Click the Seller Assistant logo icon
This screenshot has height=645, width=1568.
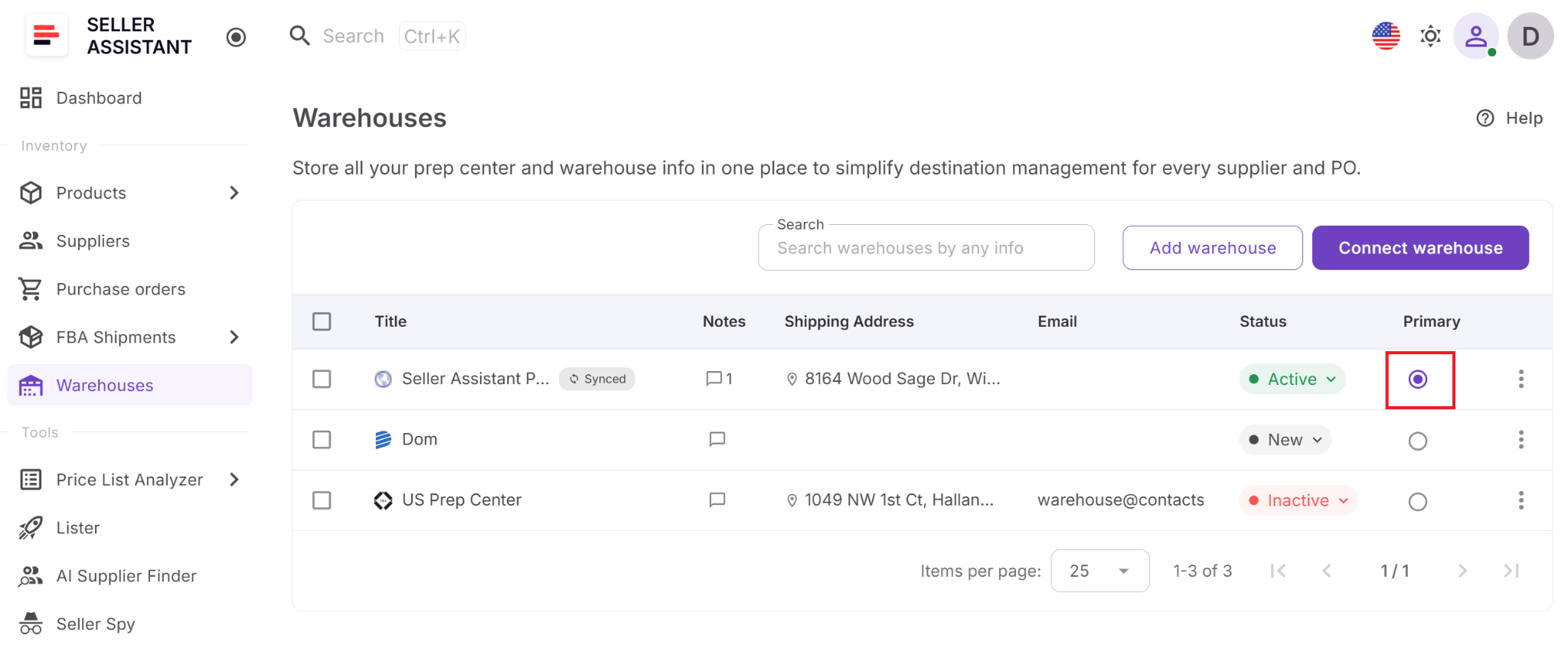click(x=47, y=35)
